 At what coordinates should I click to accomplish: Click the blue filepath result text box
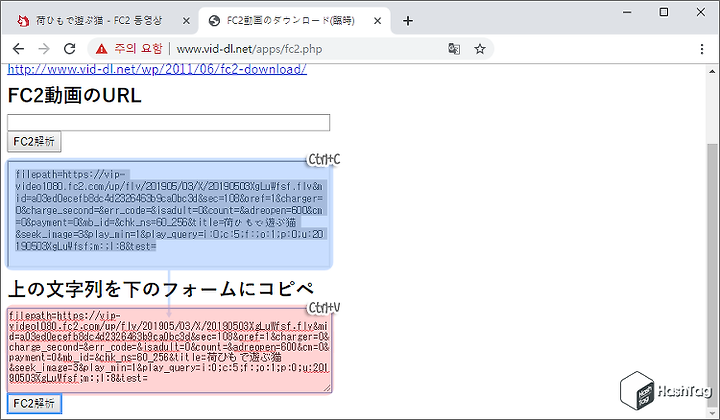(169, 213)
